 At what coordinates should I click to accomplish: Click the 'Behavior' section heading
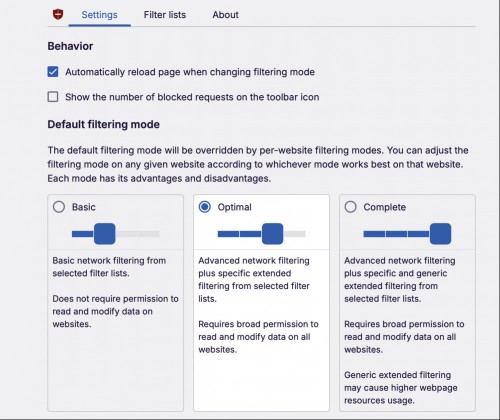coord(70,46)
